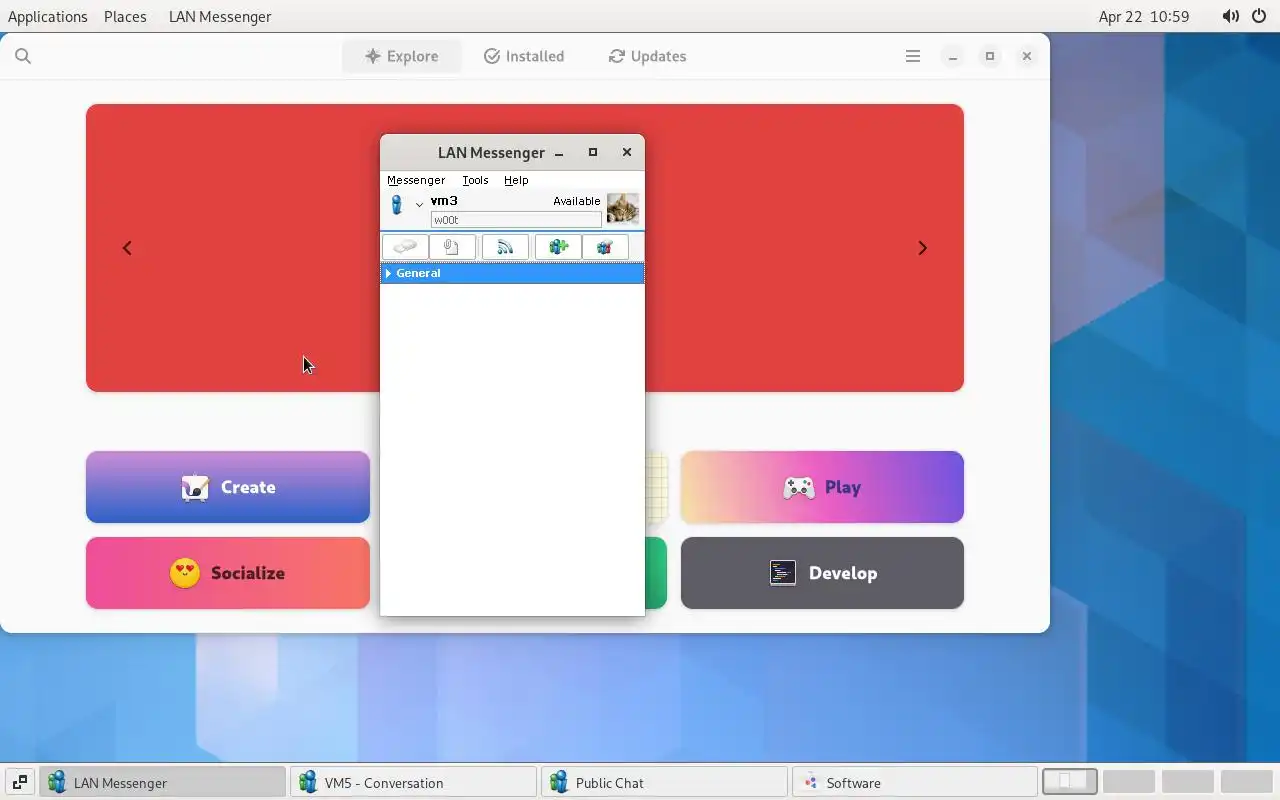Open the public chat group icon
The image size is (1280, 800).
tap(605, 247)
